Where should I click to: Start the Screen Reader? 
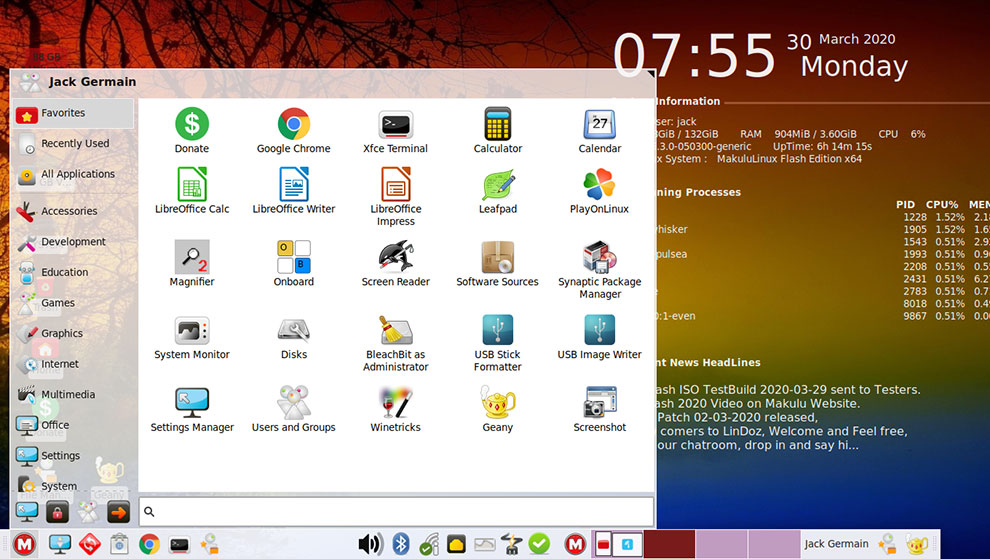click(395, 264)
